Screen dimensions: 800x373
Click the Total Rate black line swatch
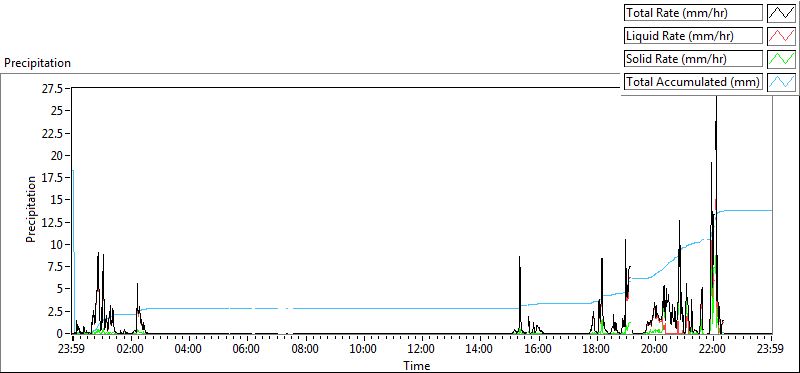pyautogui.click(x=782, y=13)
